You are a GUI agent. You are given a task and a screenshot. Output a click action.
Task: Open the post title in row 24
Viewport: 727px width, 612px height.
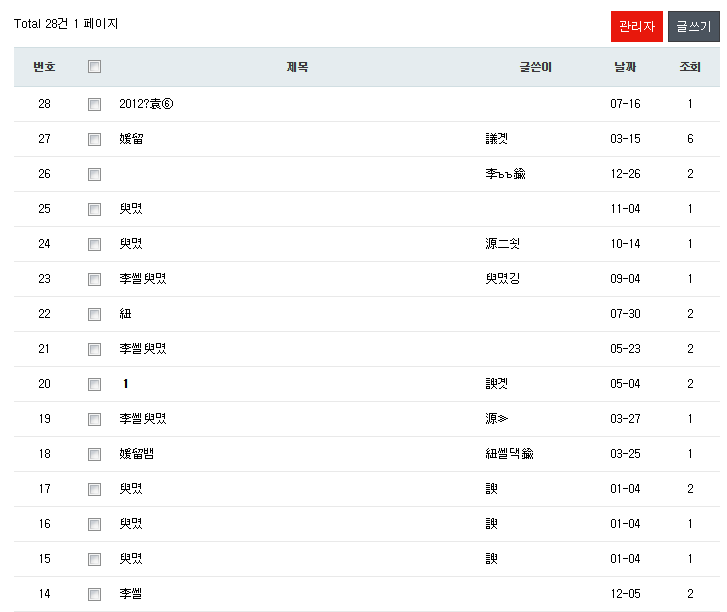131,243
